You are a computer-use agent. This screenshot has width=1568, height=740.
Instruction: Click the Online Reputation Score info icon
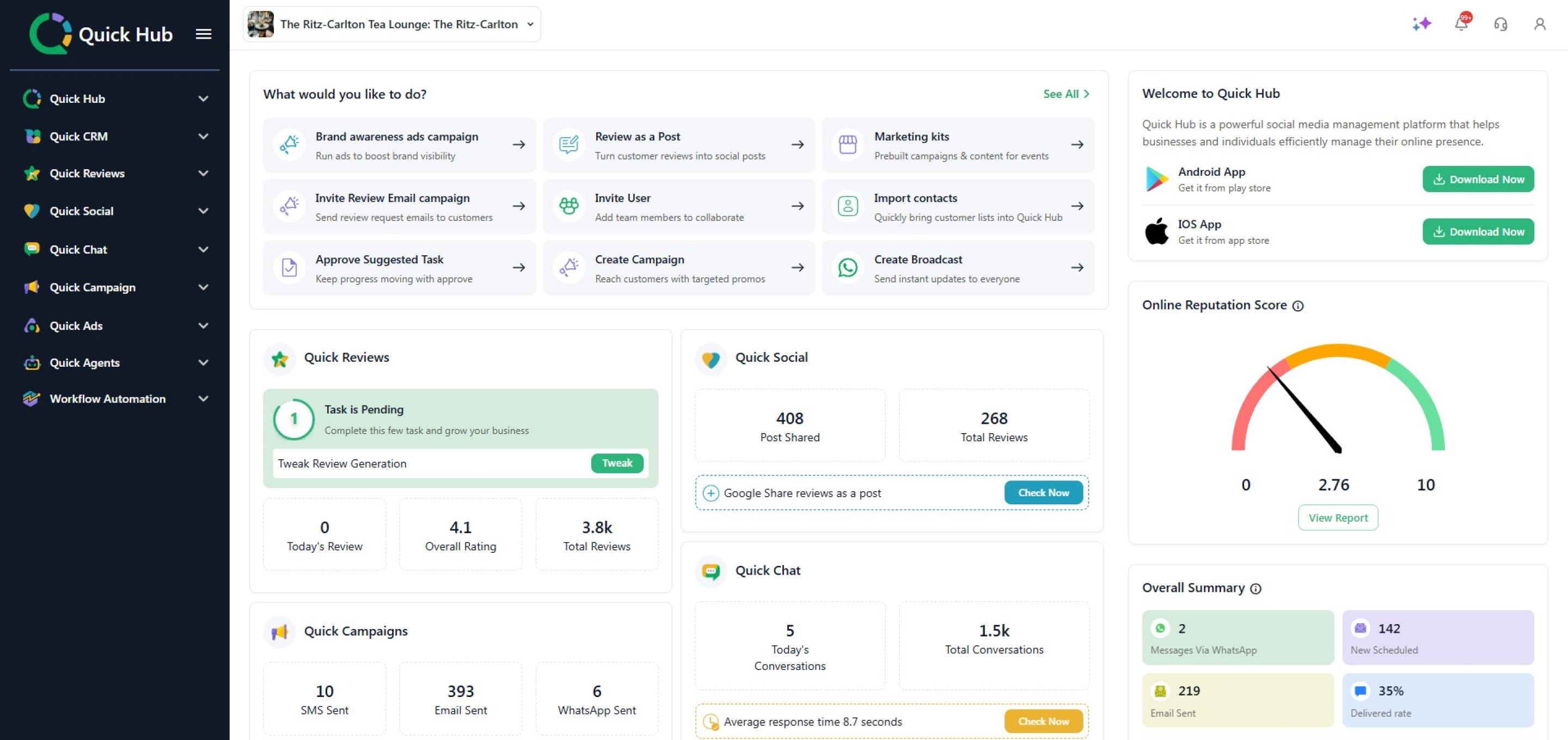[x=1298, y=305]
